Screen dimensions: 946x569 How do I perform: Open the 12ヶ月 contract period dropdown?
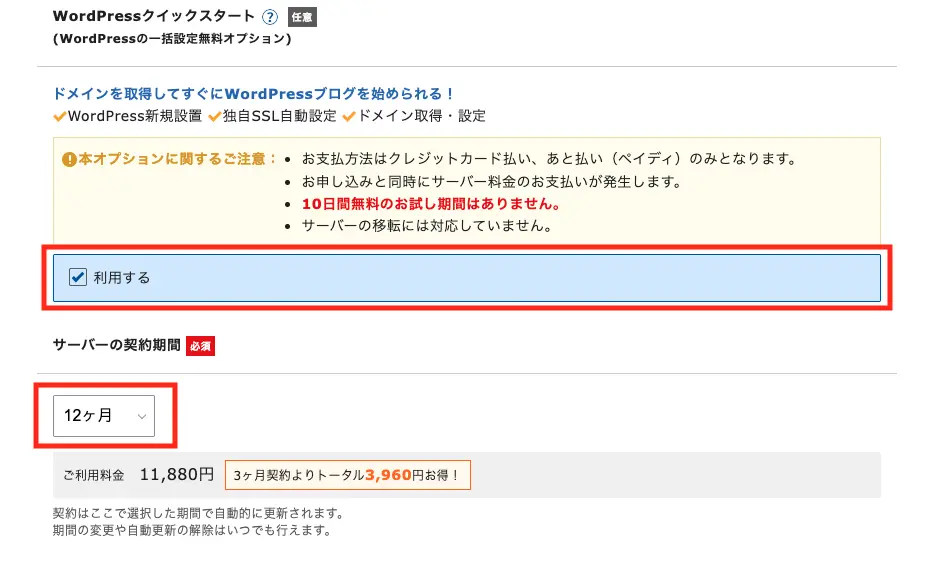(x=103, y=415)
